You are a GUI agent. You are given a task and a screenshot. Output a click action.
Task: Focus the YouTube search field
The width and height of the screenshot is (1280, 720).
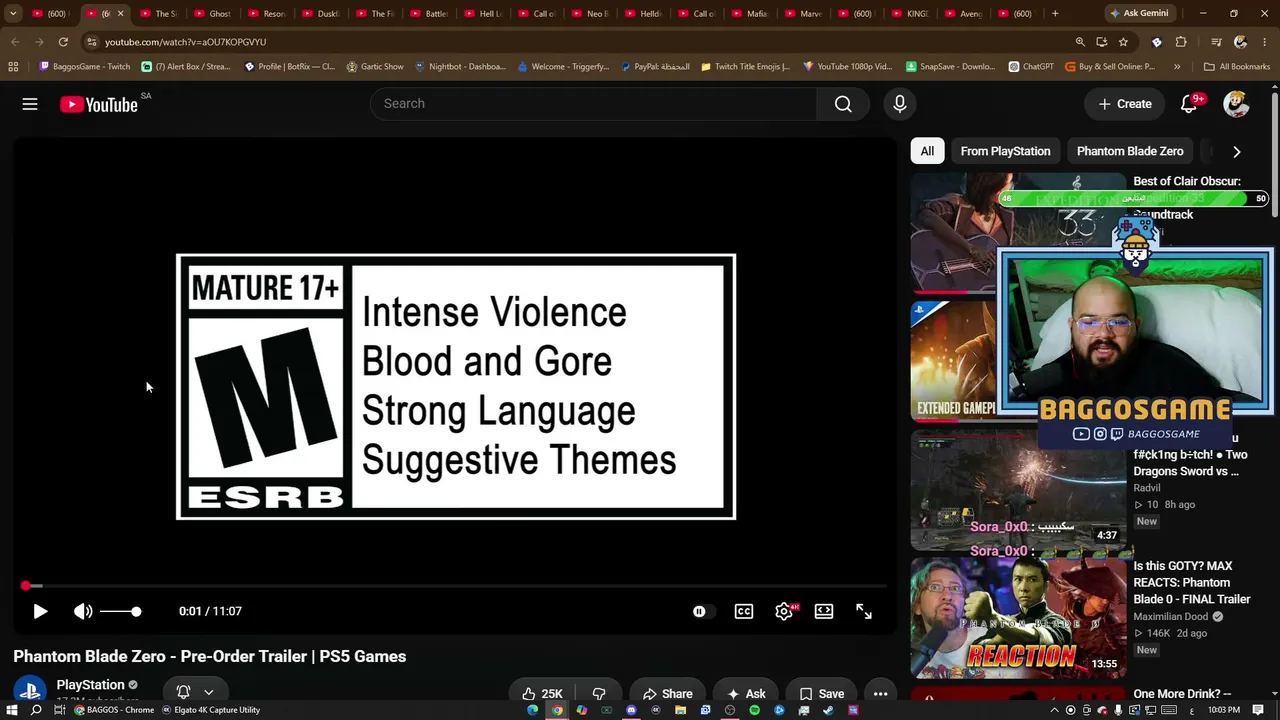(x=593, y=104)
